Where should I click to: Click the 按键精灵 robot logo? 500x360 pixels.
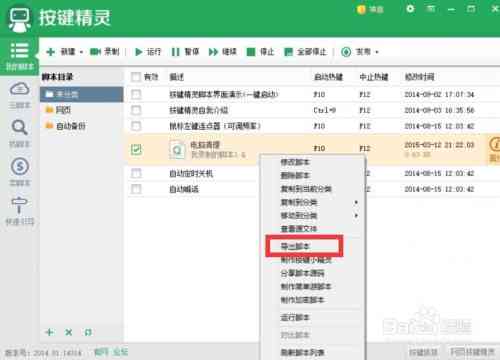20,19
